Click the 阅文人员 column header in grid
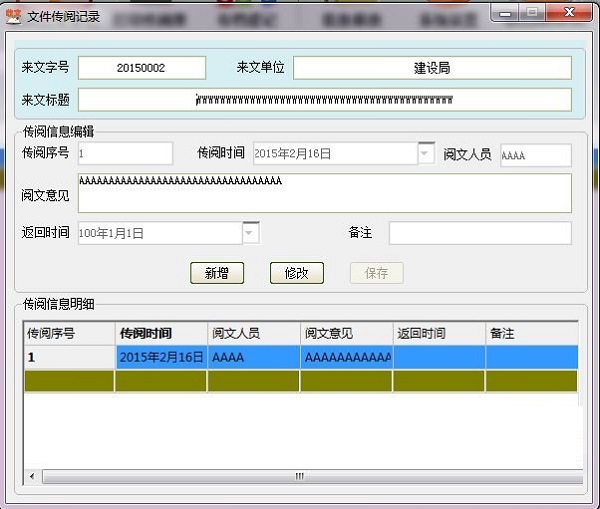Screen dimensions: 600x509 (254, 333)
